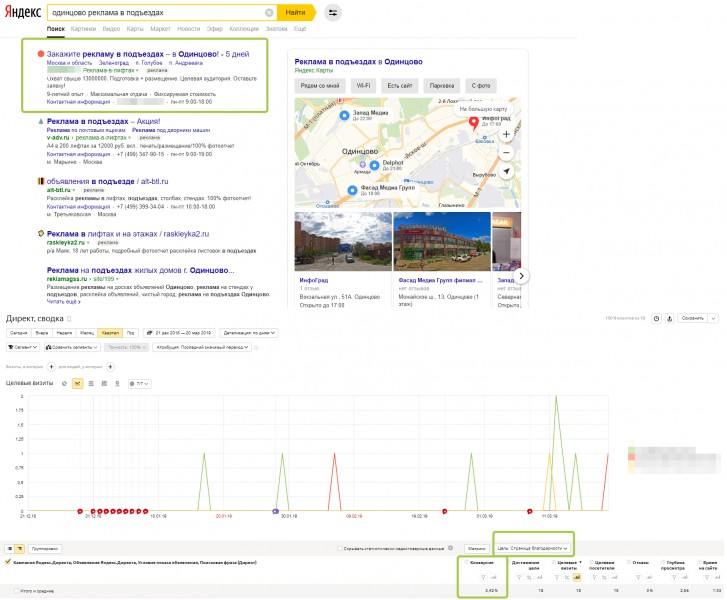Screen dimensions: 727x600
Task: Open the Точность 100% dropdown
Action: click(x=126, y=347)
